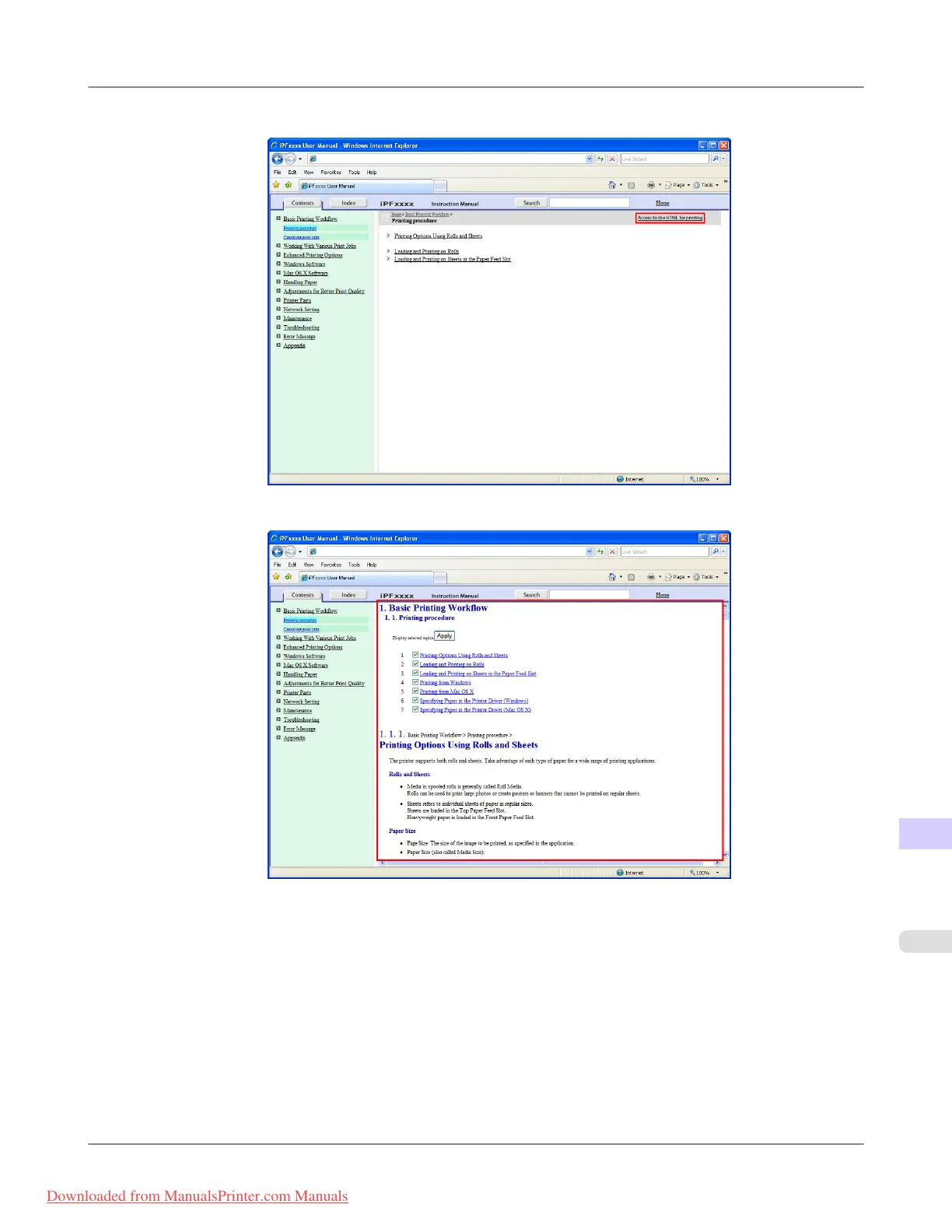Click the Live Search box in the lower browser
Viewport: 952px width, 1232px height.
[664, 551]
